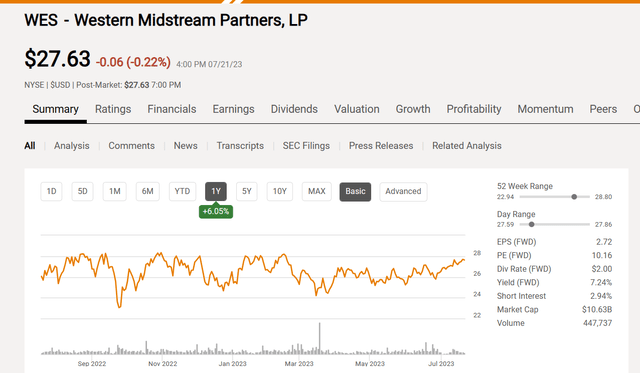Show SEC Filings
Image resolution: width=640 pixels, height=373 pixels.
(x=306, y=146)
